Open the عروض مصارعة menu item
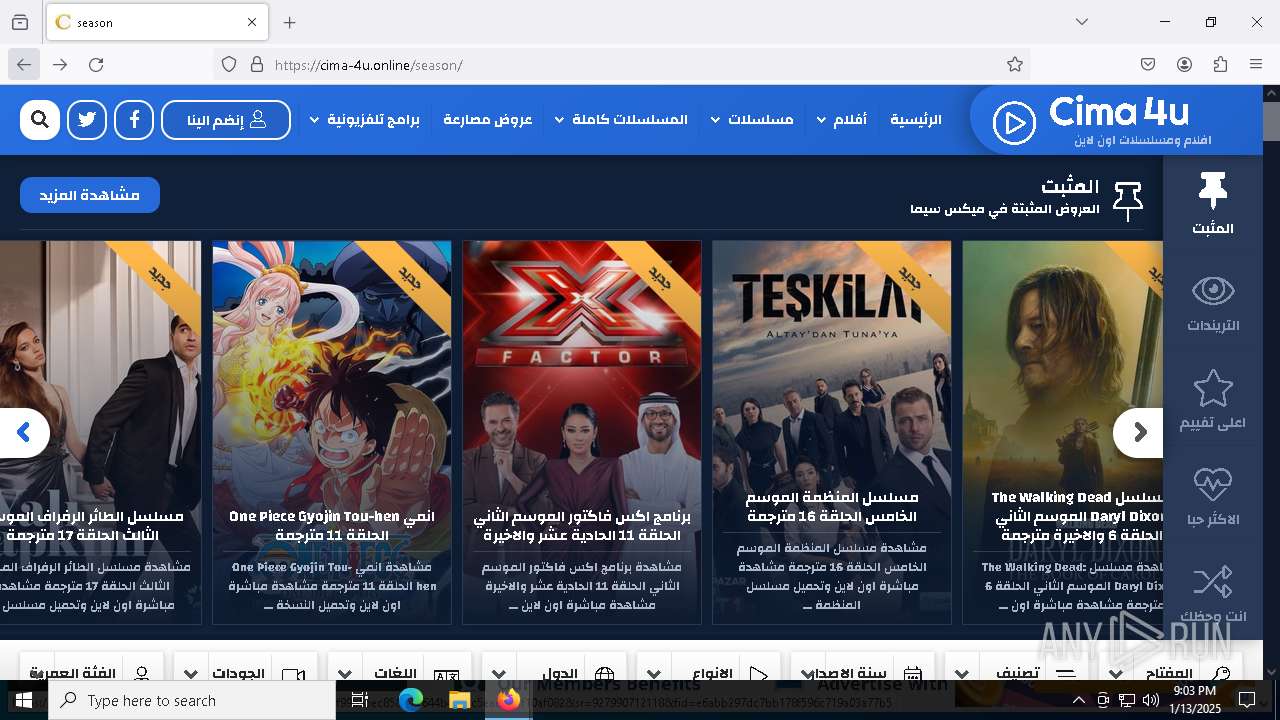Viewport: 1280px width, 720px height. [x=488, y=120]
